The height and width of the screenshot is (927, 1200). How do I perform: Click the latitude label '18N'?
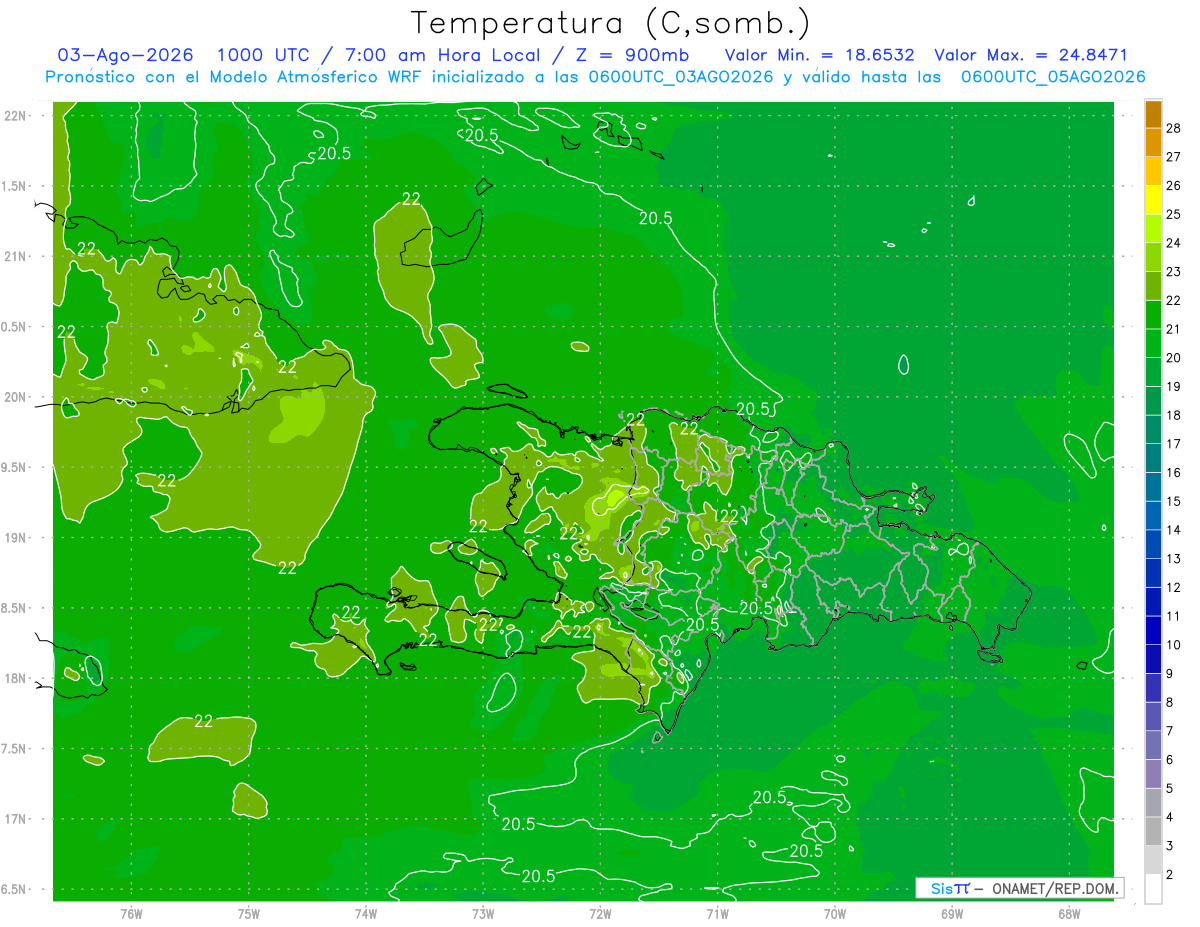(16, 679)
